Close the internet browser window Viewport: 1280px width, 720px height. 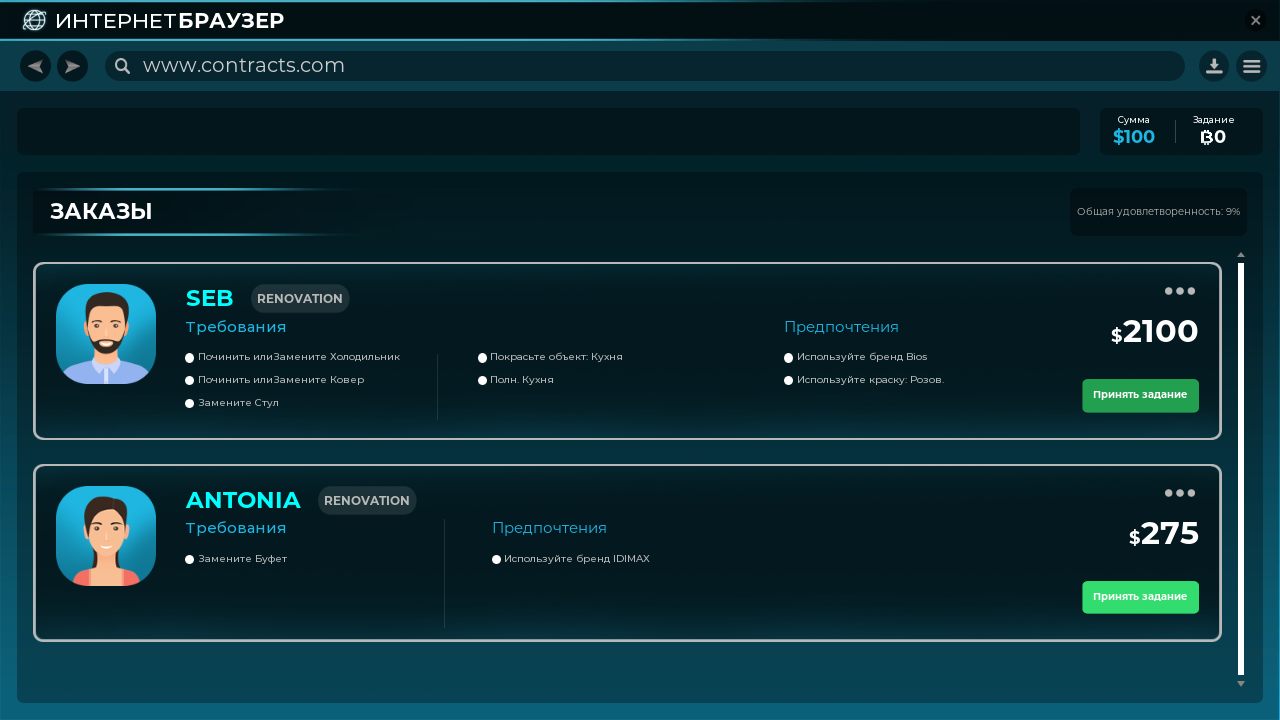click(1256, 20)
